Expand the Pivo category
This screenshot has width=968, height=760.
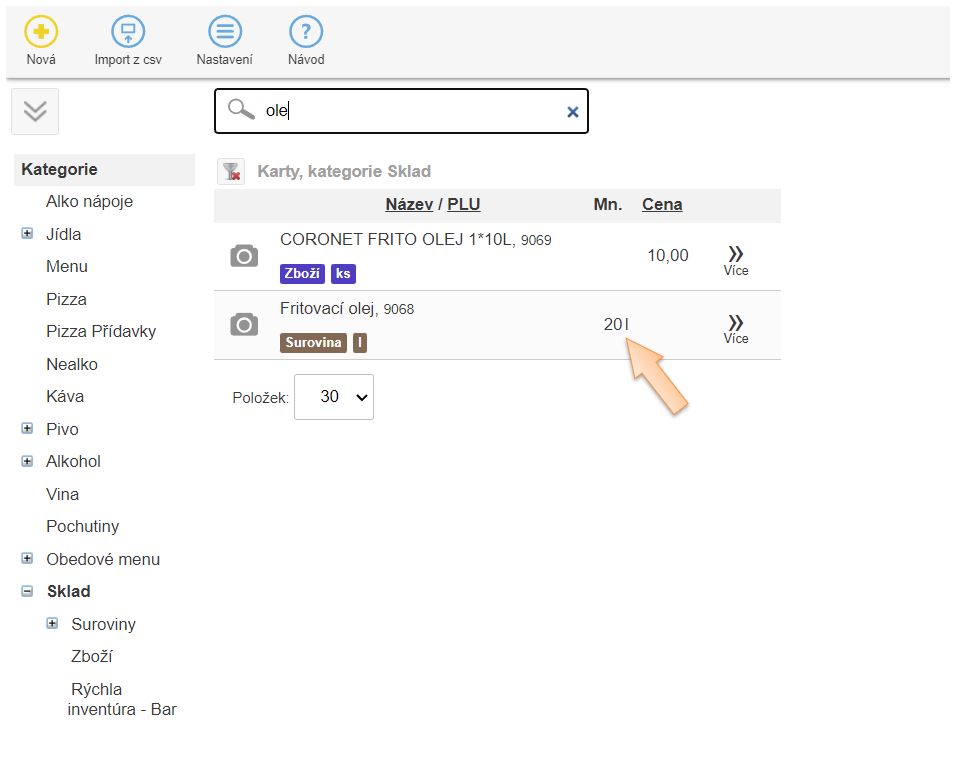27,429
